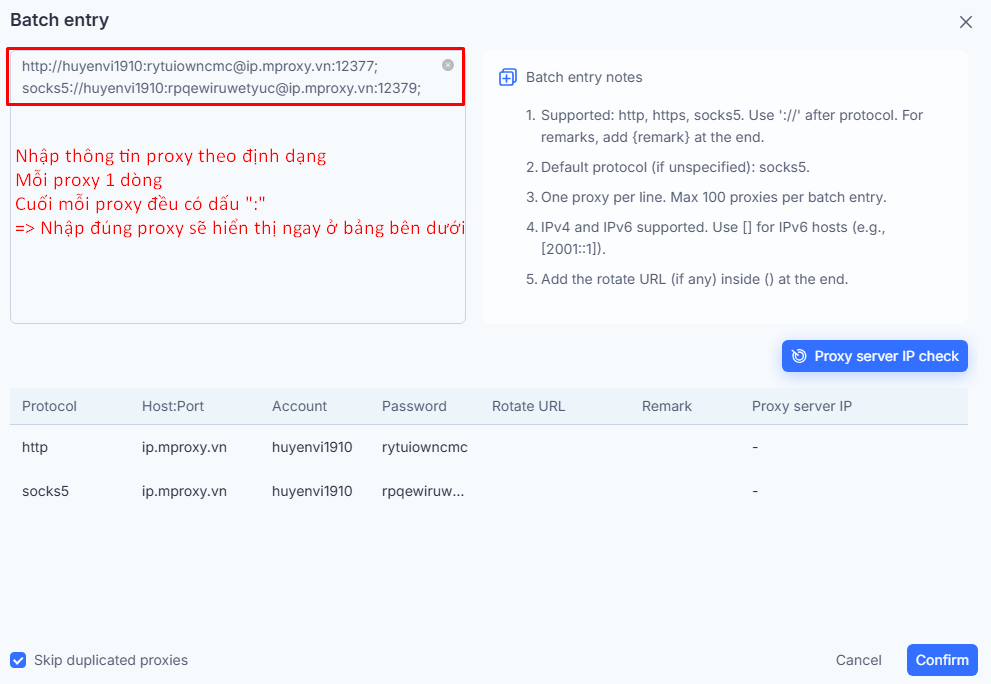This screenshot has width=991, height=684.
Task: Click the socks5://huyenvi1910 proxy line
Action: click(221, 88)
